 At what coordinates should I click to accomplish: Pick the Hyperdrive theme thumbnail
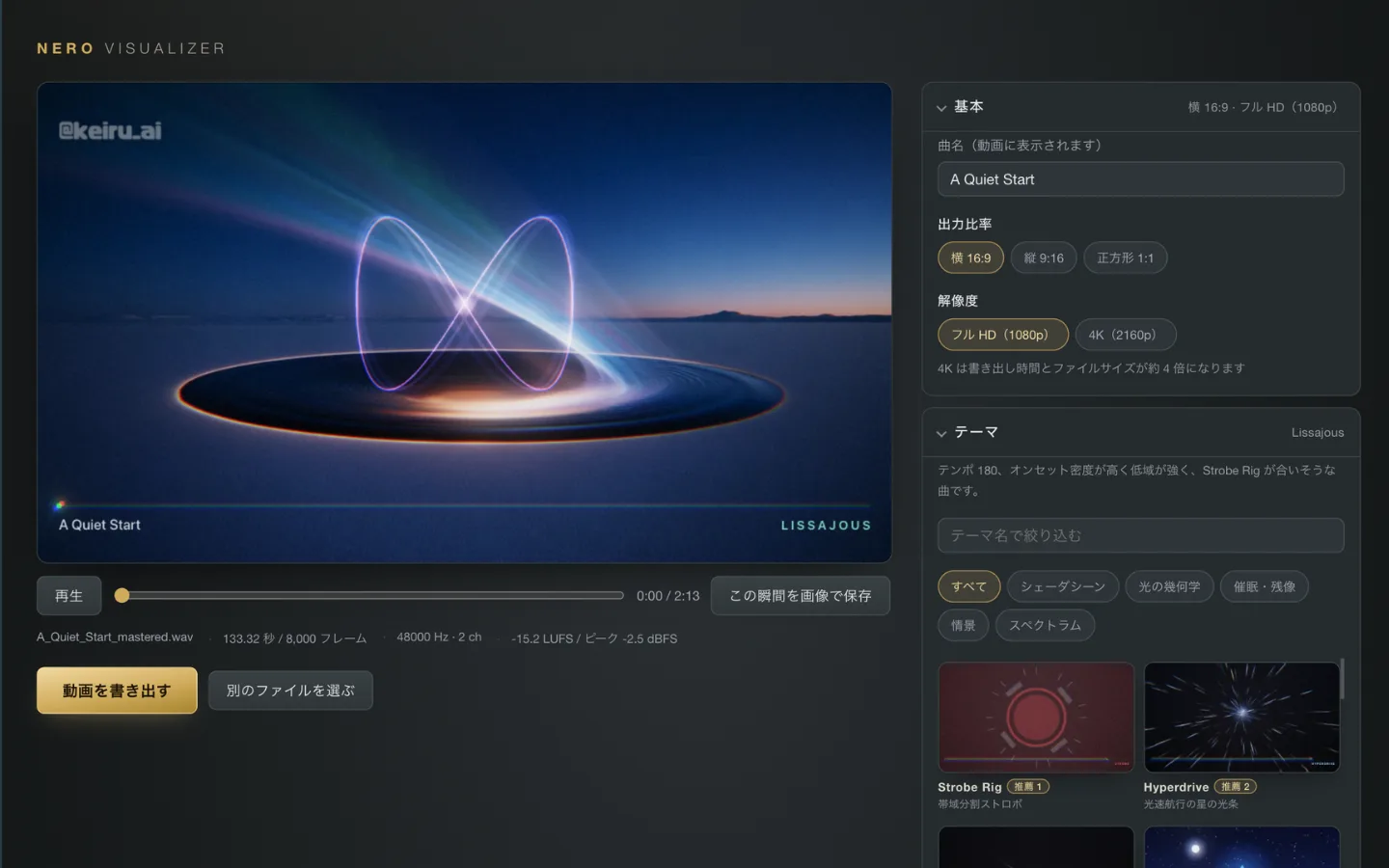(x=1241, y=717)
